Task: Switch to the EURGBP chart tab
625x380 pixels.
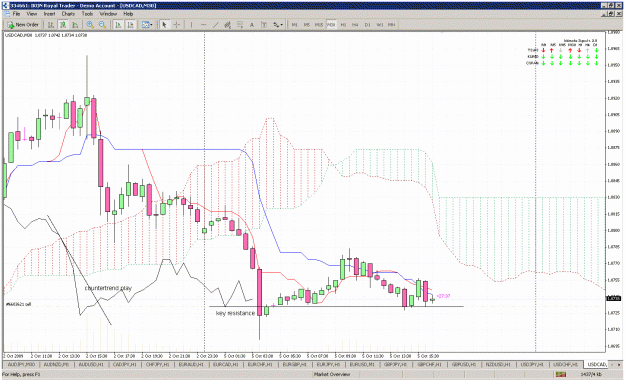Action: pyautogui.click(x=295, y=364)
